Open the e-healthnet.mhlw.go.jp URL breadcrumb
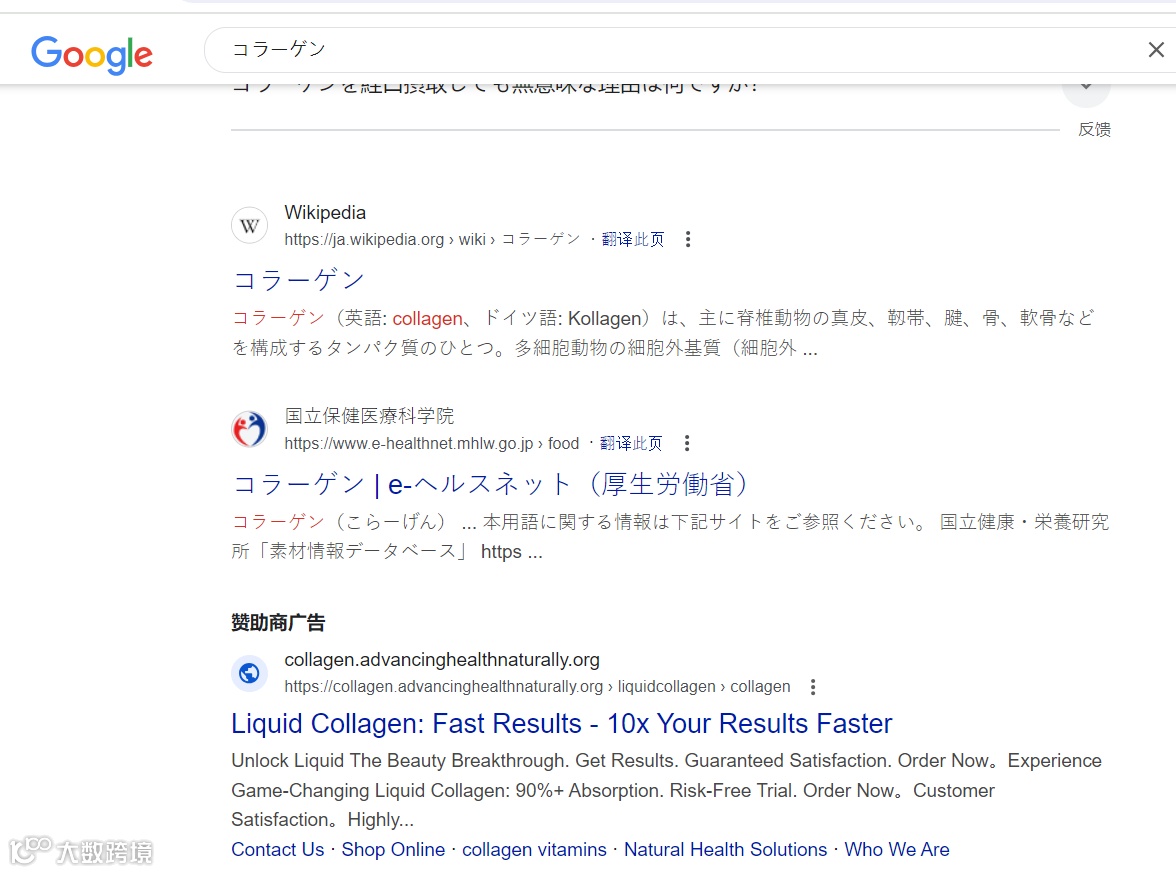 [431, 443]
